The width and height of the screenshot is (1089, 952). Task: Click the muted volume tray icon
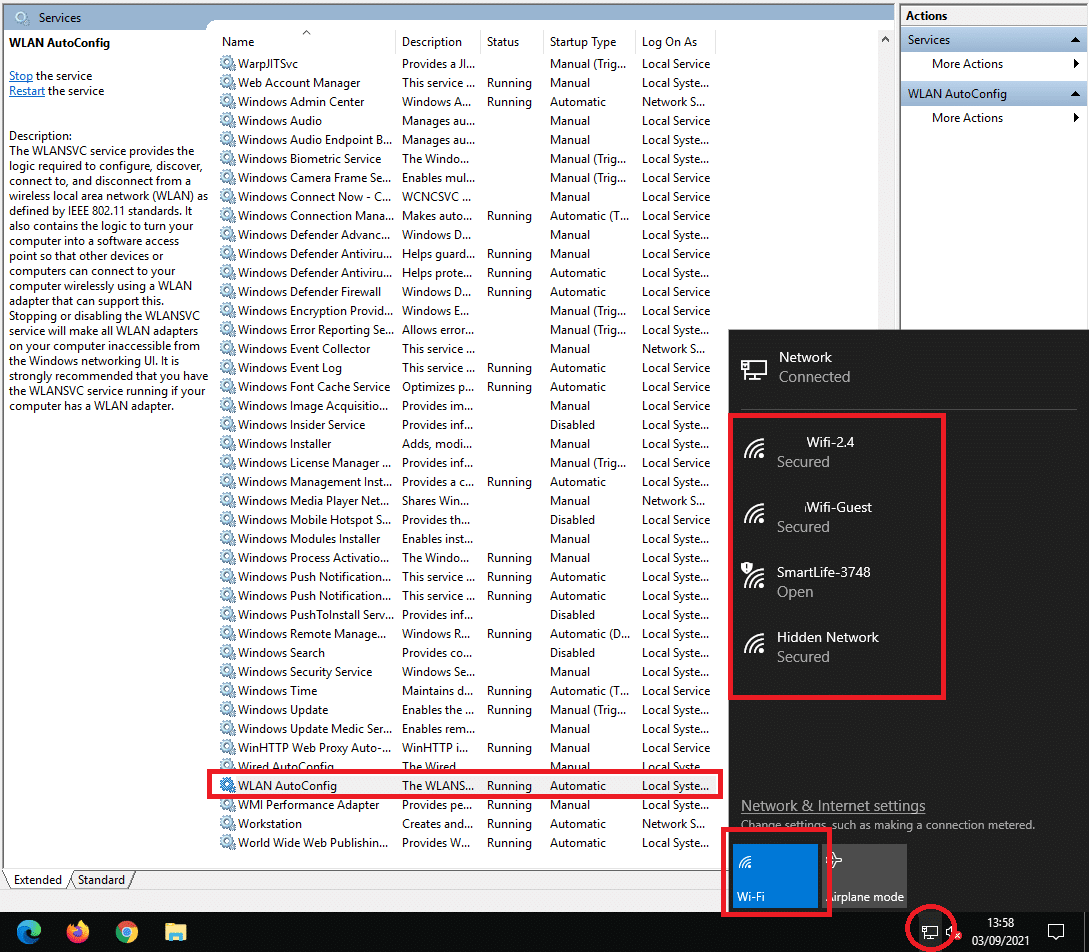pyautogui.click(x=953, y=932)
